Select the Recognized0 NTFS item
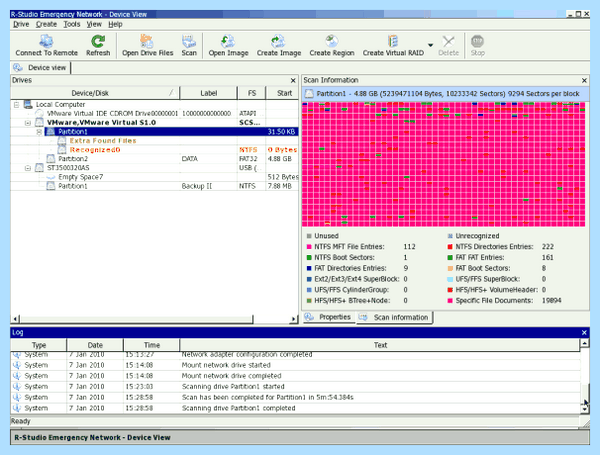The width and height of the screenshot is (600, 455). coord(154,150)
